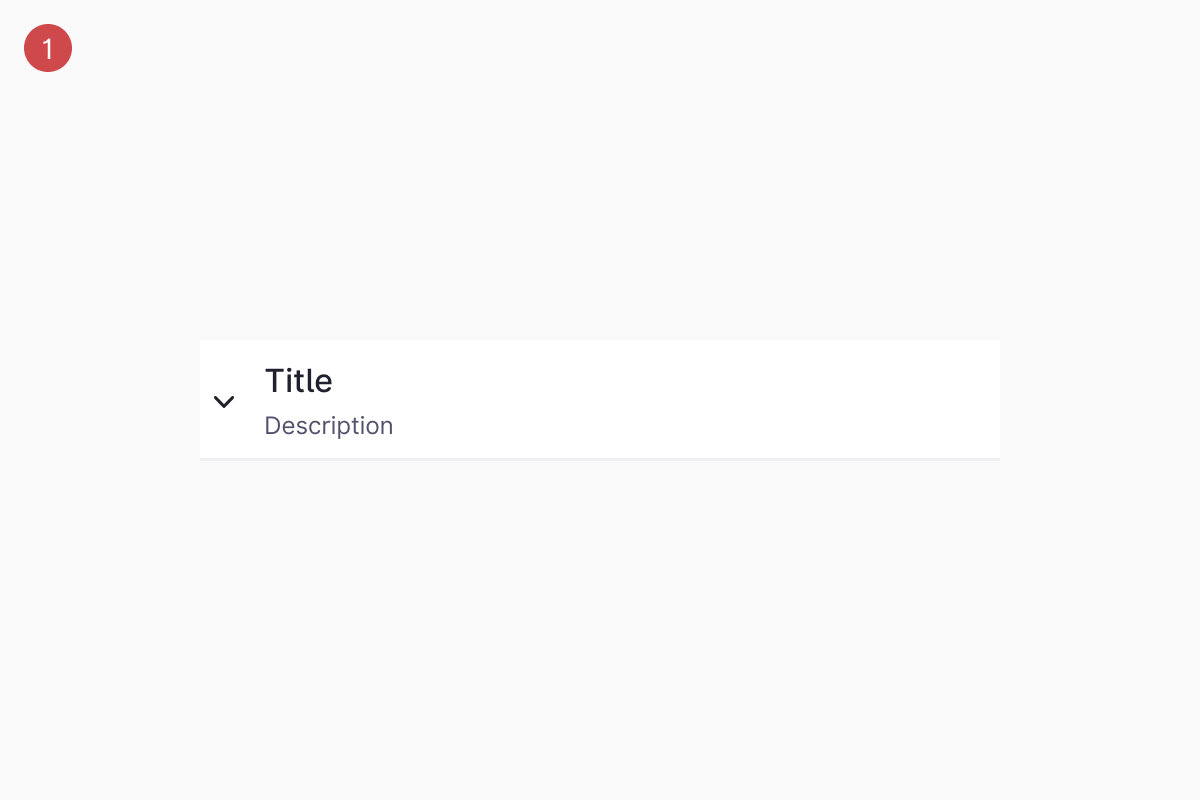Click the Title heading text
This screenshot has width=1200, height=800.
(x=298, y=380)
